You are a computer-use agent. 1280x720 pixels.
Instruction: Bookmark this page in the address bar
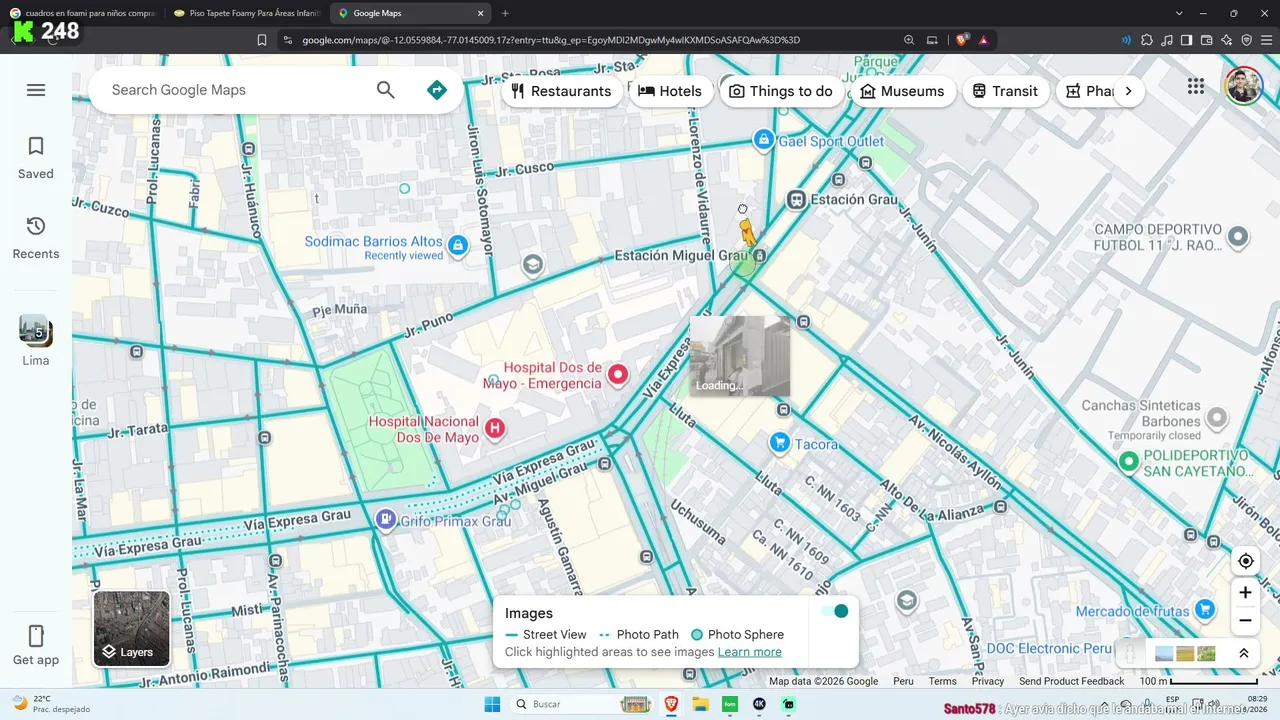tap(262, 40)
